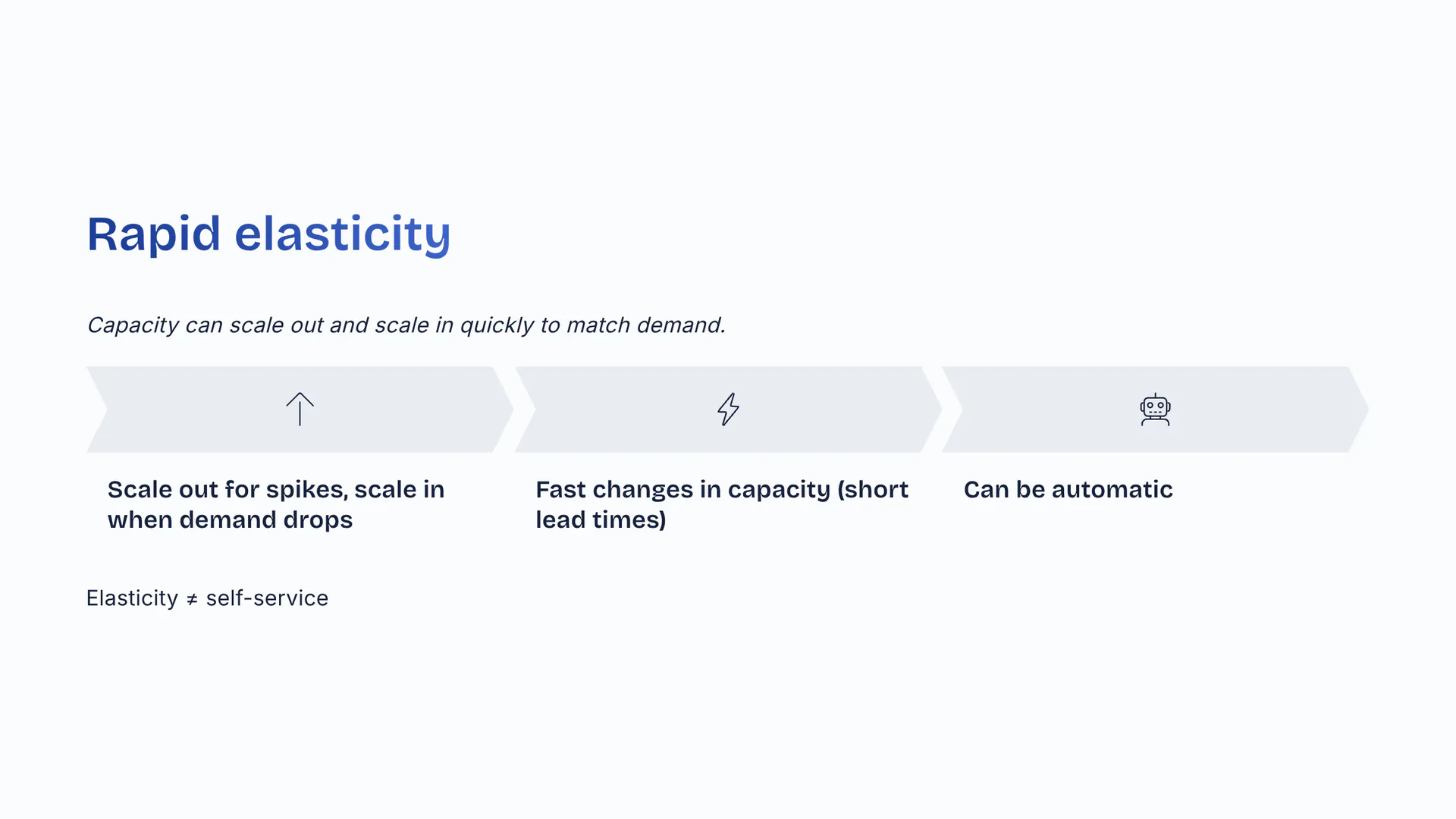Click the "lead times)" text line
Viewport: 1456px width, 819px height.
coord(601,520)
